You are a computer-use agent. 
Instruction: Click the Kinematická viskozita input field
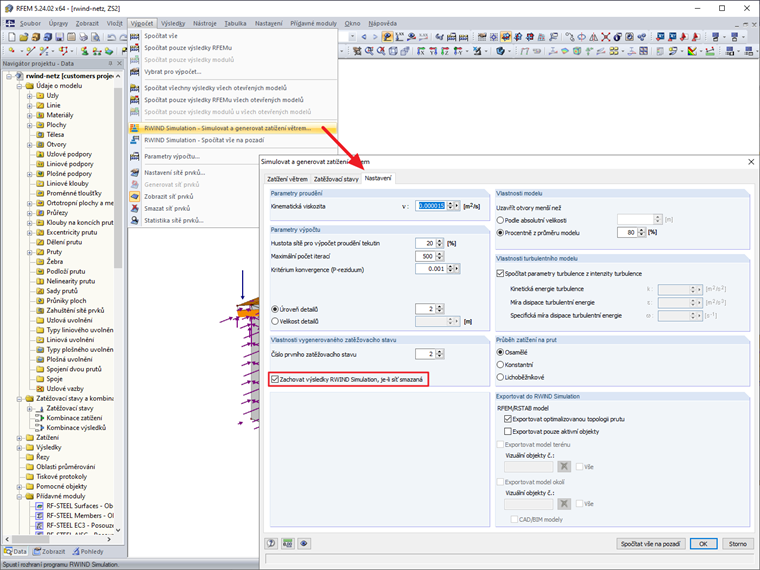[431, 206]
